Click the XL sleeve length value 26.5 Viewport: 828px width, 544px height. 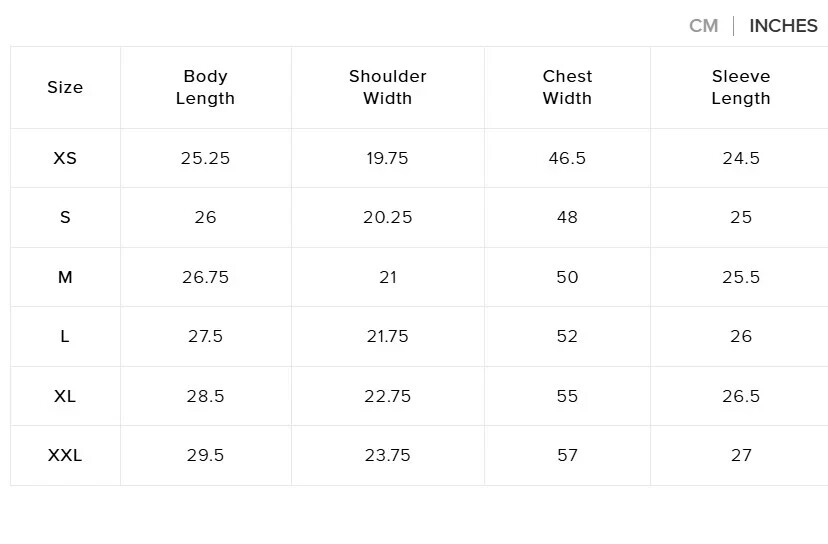tap(740, 396)
